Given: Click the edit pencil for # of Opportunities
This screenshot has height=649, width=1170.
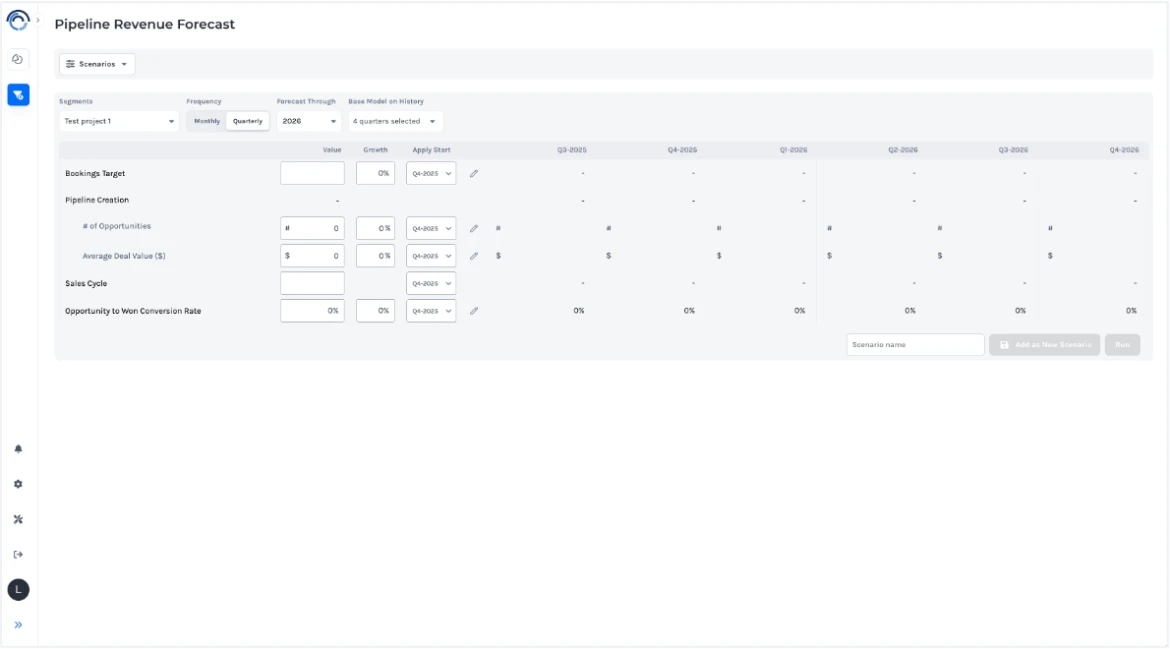Looking at the screenshot, I should click(x=474, y=228).
